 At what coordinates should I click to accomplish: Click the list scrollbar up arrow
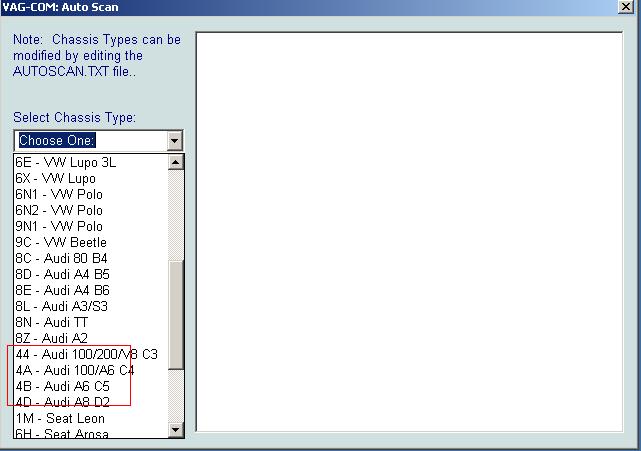[176, 162]
